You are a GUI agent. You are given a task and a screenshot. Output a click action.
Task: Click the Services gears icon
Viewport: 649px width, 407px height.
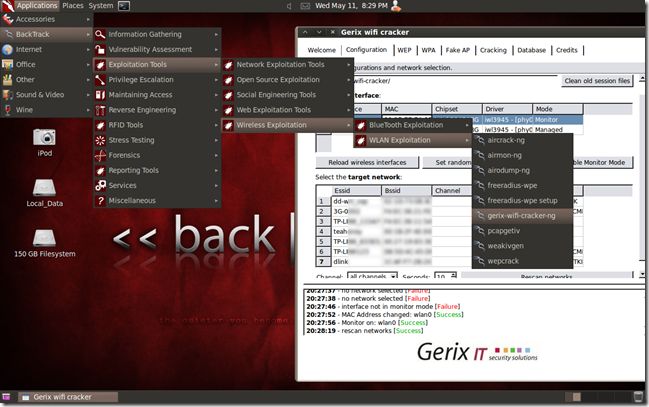(100, 185)
